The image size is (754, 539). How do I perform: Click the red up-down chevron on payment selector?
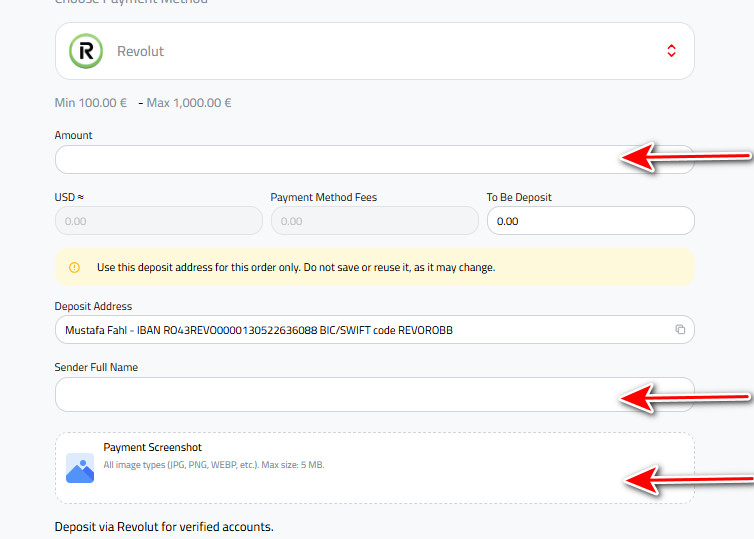coord(671,51)
